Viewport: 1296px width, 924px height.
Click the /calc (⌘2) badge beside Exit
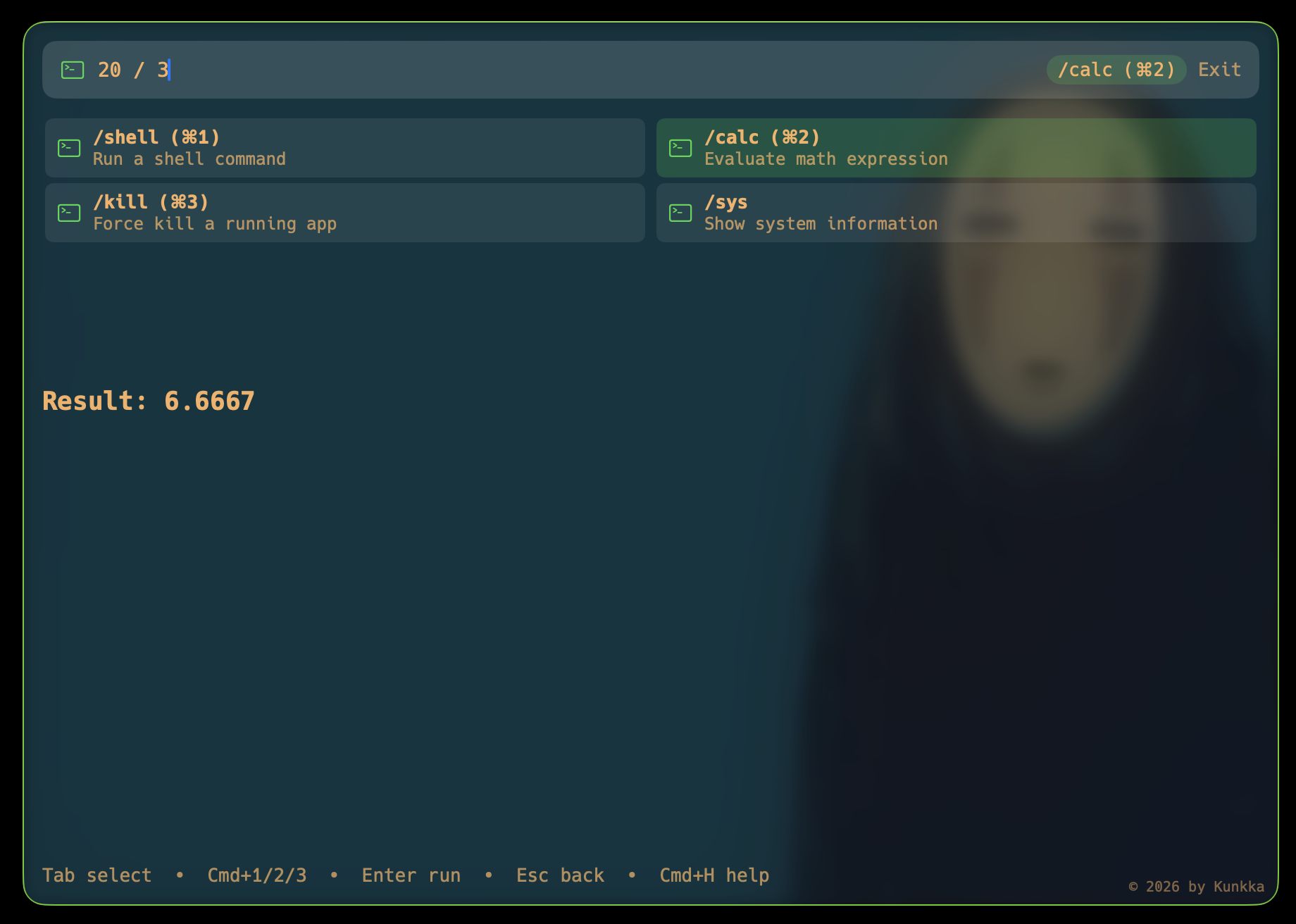1116,70
